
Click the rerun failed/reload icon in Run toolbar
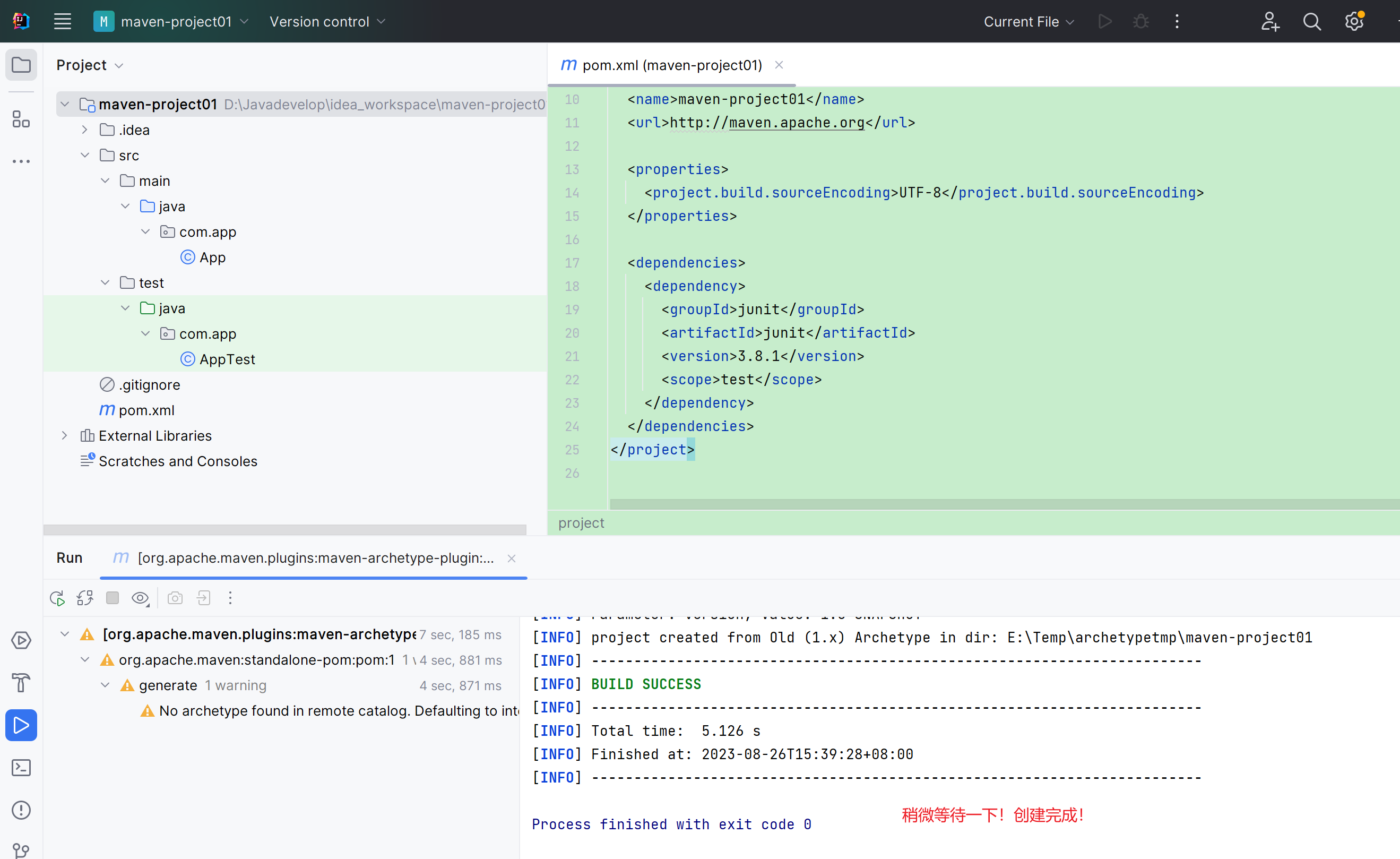(x=85, y=598)
